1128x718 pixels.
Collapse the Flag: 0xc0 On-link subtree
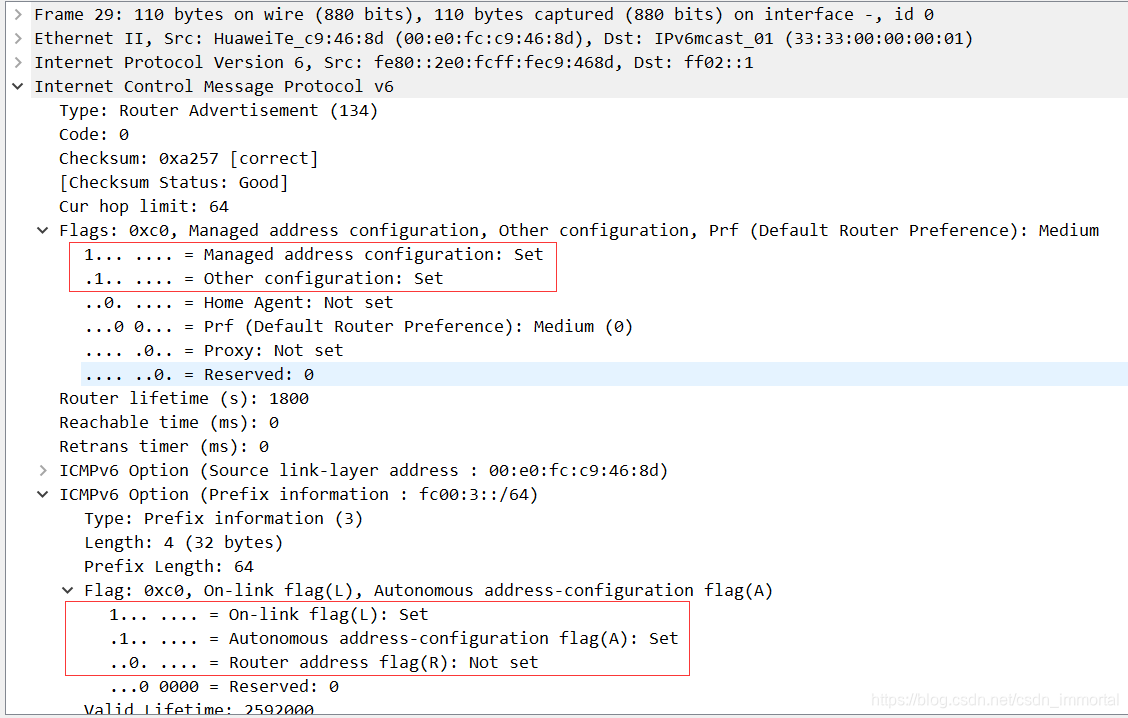[68, 591]
